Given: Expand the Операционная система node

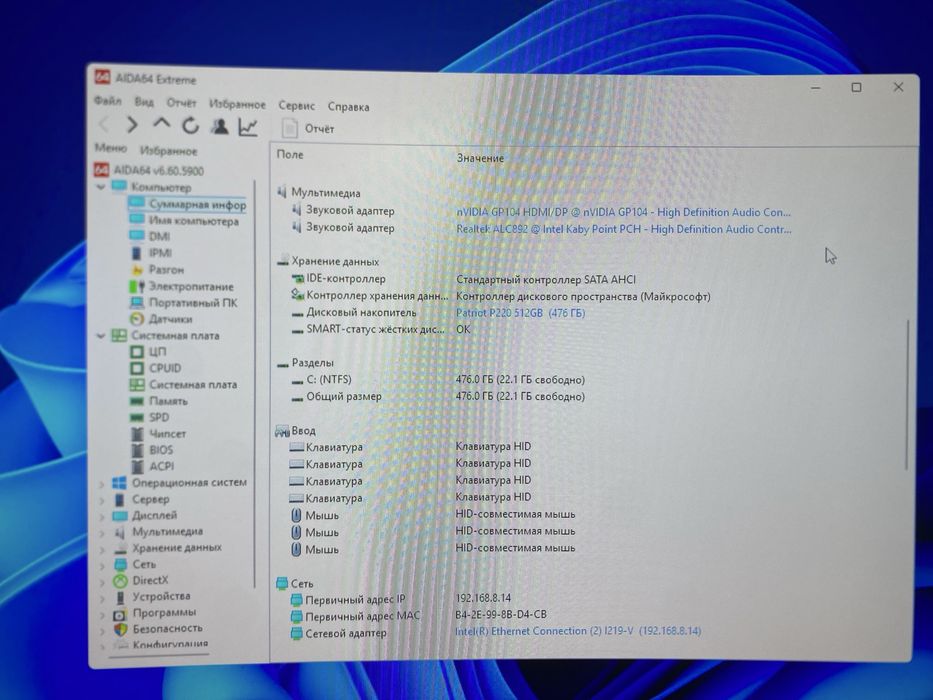Looking at the screenshot, I should (101, 484).
